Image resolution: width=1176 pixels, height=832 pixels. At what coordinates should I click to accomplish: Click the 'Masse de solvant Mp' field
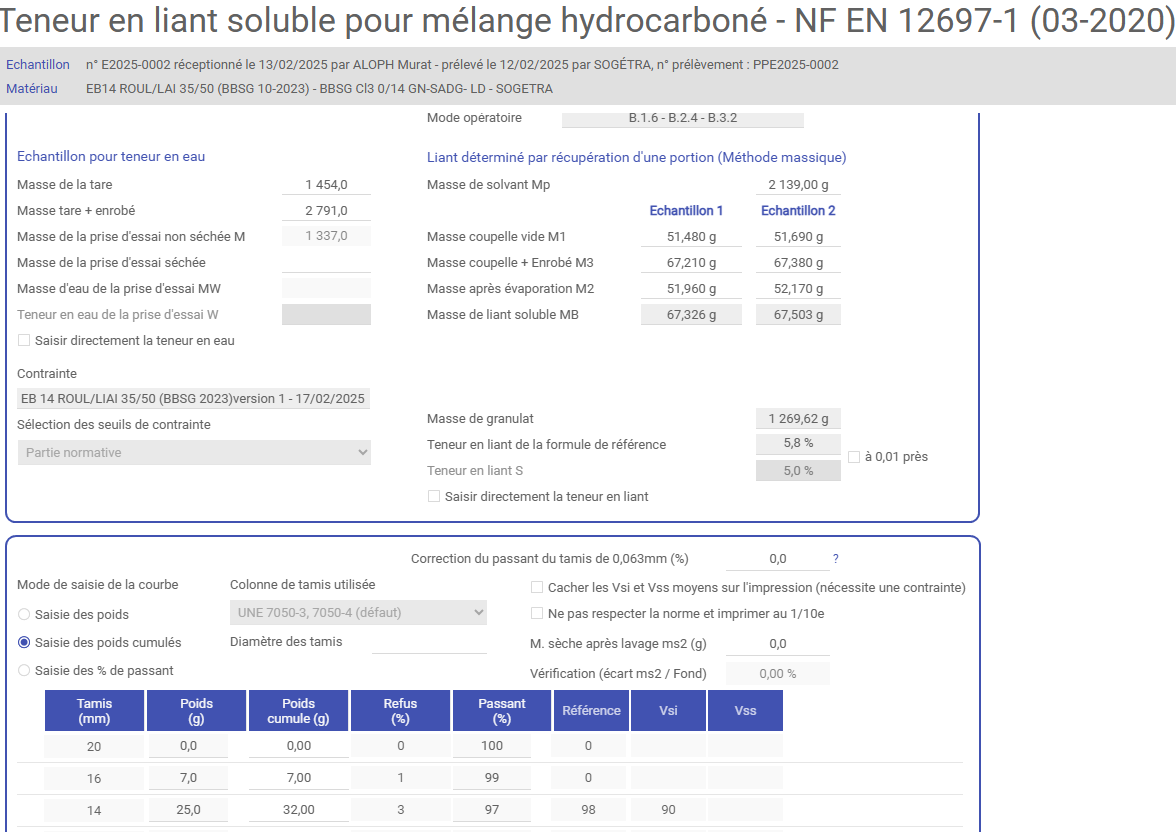click(x=798, y=185)
